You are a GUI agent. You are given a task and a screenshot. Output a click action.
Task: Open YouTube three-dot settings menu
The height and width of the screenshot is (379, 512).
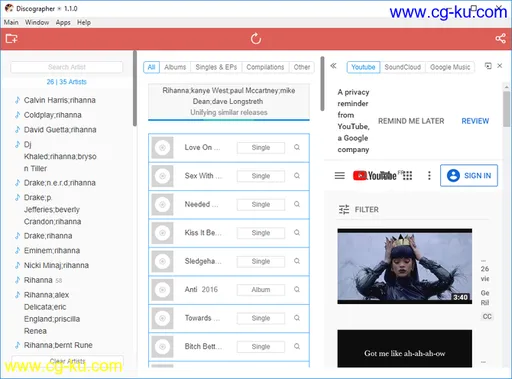point(429,175)
